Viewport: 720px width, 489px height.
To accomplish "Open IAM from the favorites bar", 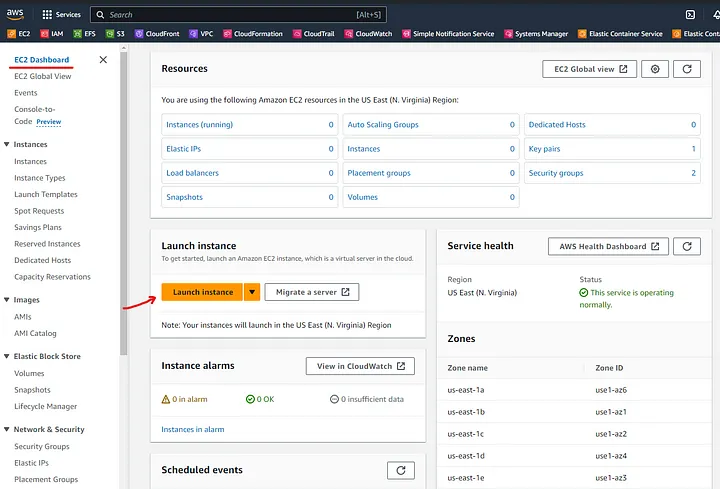I will [x=51, y=34].
